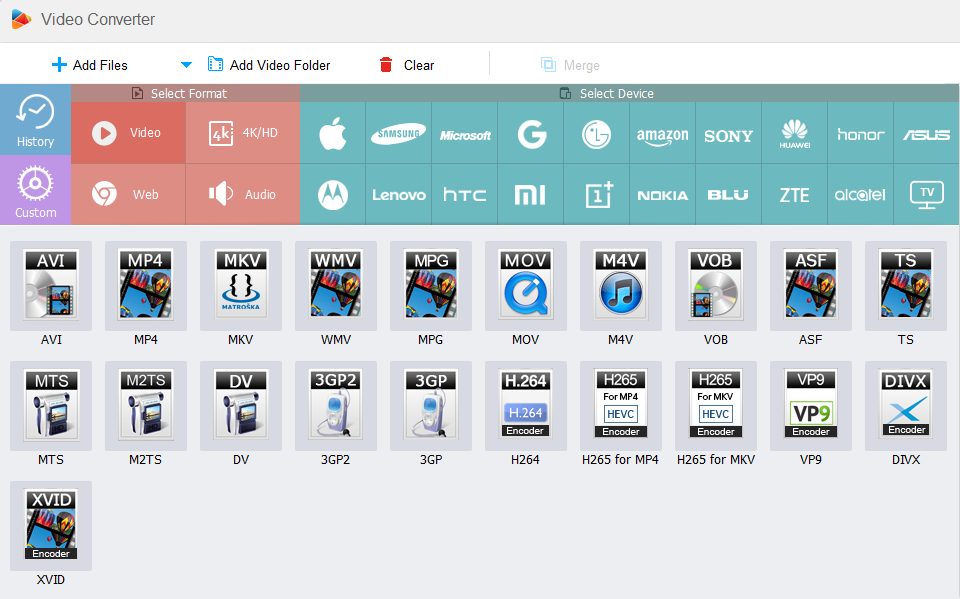Select the DIVX encoder format

pyautogui.click(x=906, y=406)
